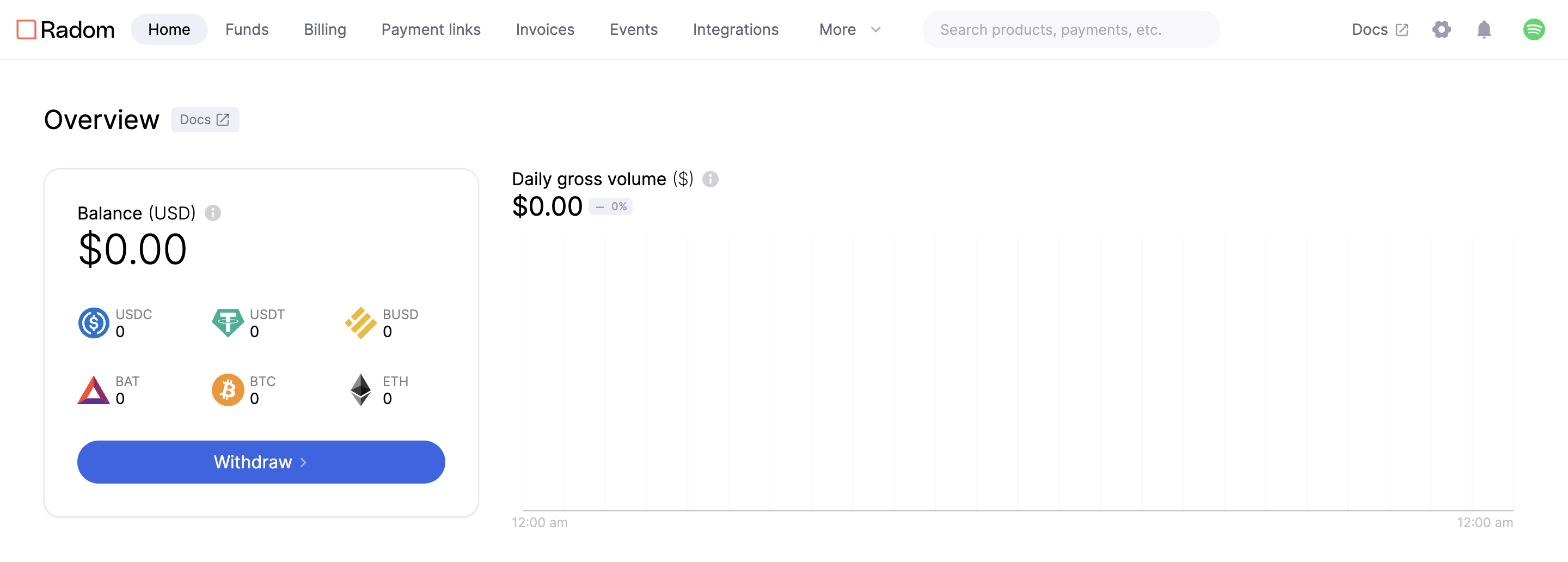
Task: Expand the More navigation dropdown
Action: 849,29
